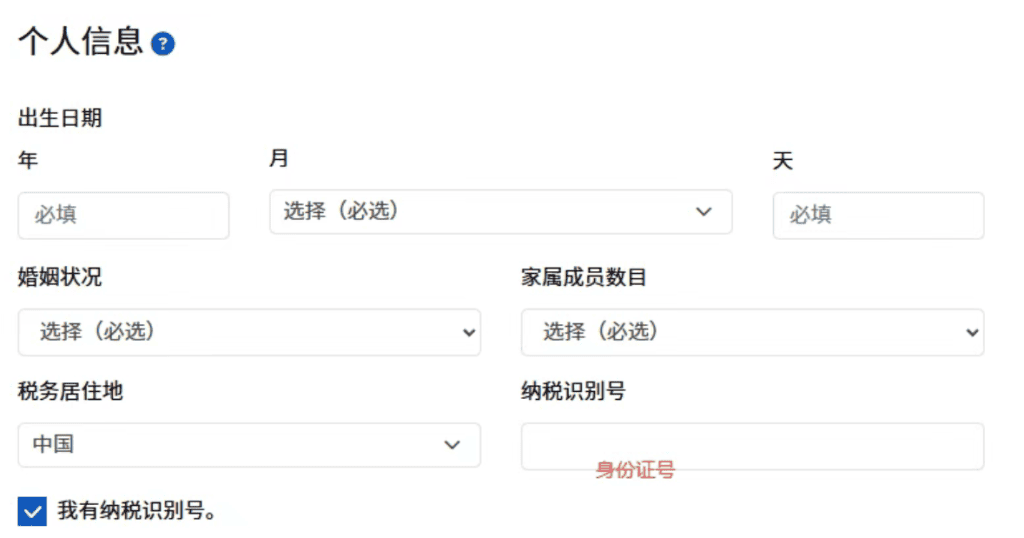This screenshot has height=538, width=1024.
Task: Click the blue help question mark icon
Action: coord(163,44)
